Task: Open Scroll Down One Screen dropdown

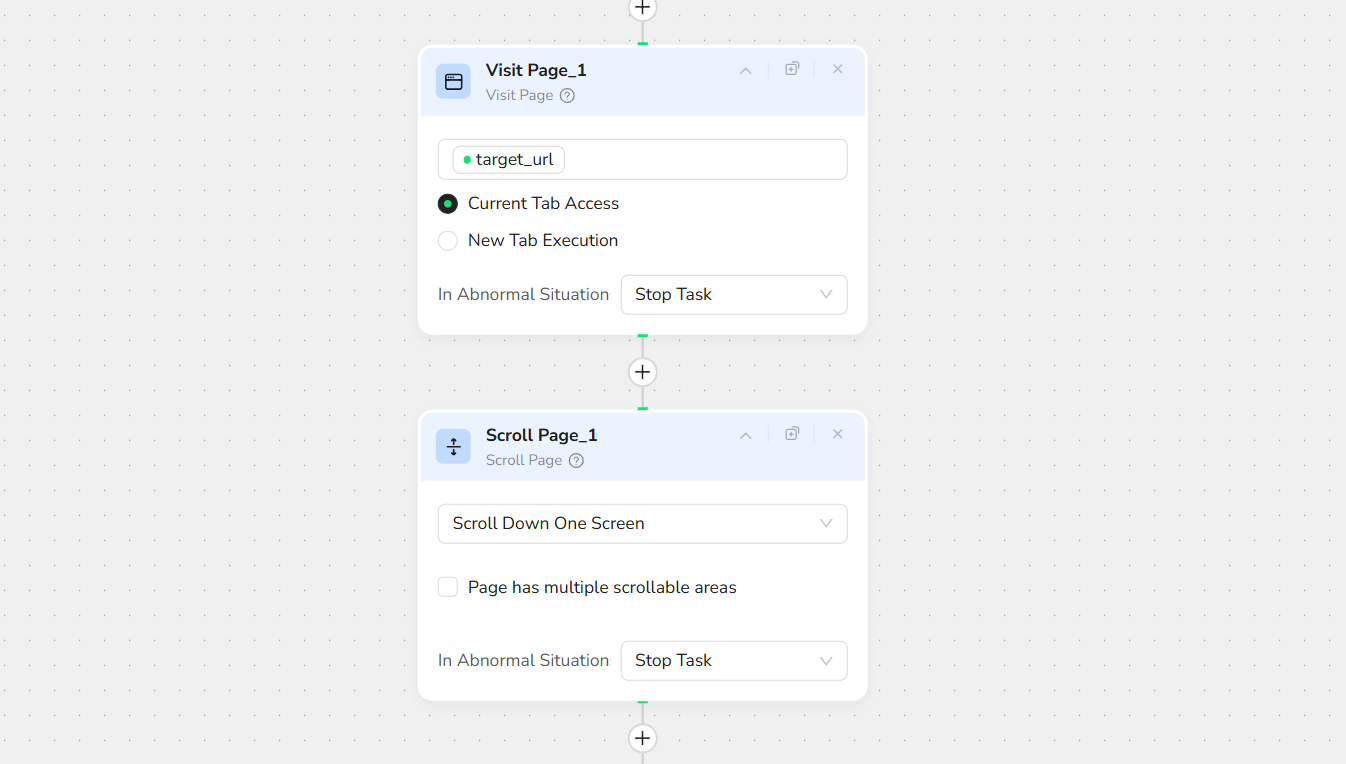Action: [x=642, y=524]
